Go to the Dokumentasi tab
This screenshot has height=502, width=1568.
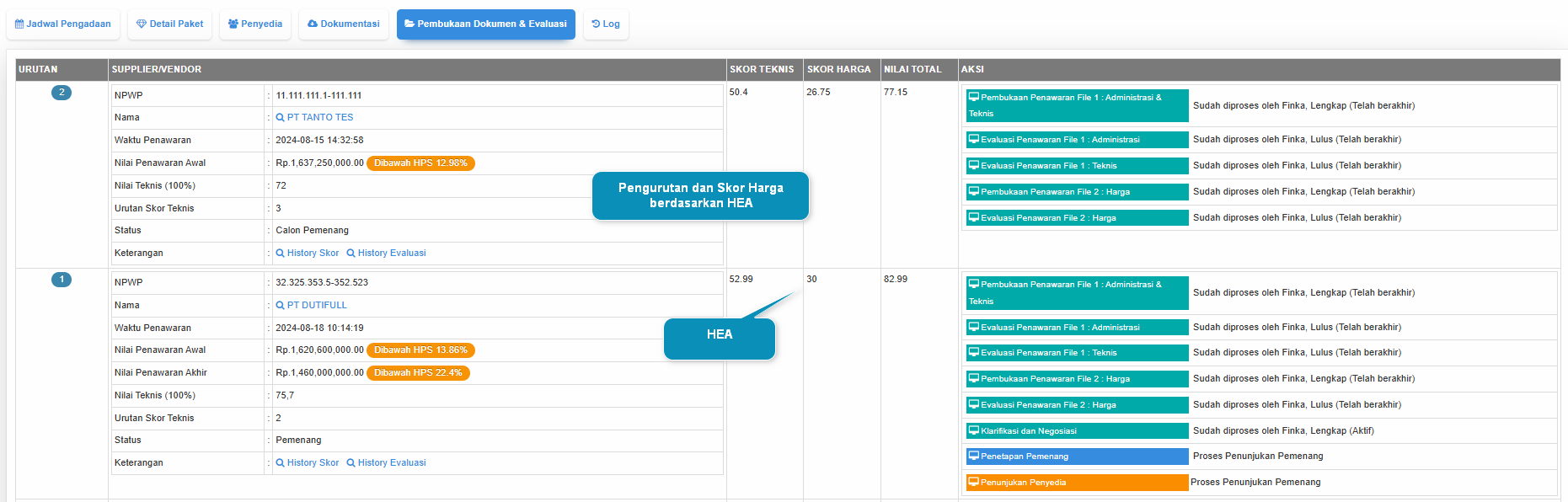[344, 24]
